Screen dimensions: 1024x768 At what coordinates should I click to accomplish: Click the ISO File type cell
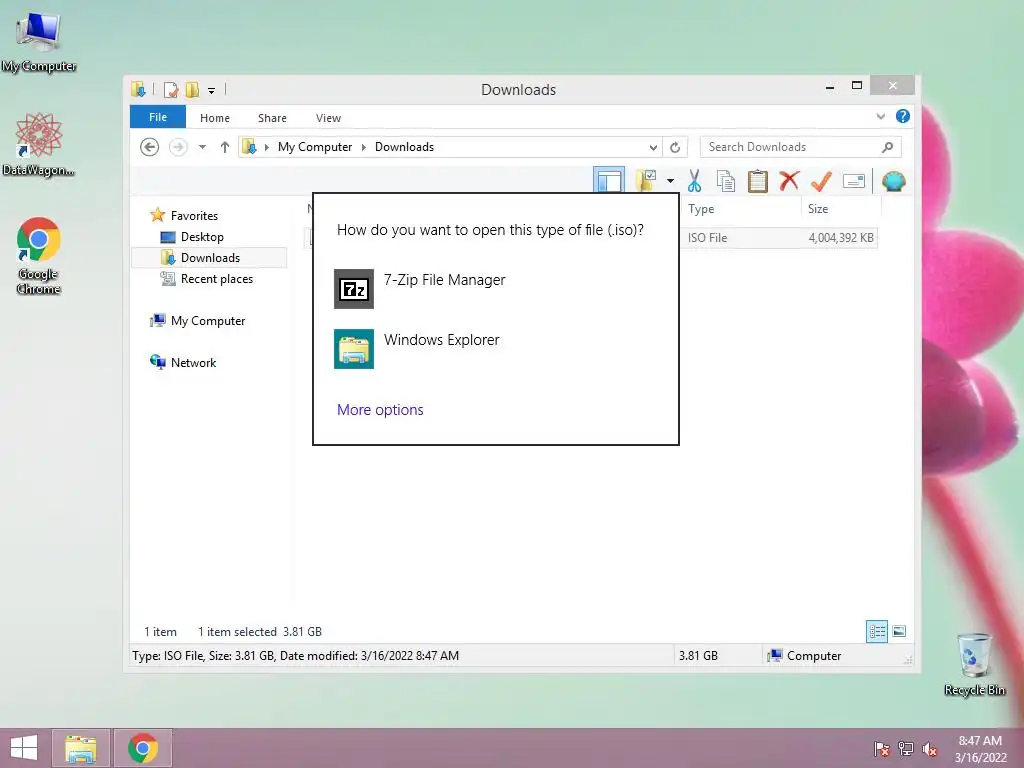(x=707, y=238)
